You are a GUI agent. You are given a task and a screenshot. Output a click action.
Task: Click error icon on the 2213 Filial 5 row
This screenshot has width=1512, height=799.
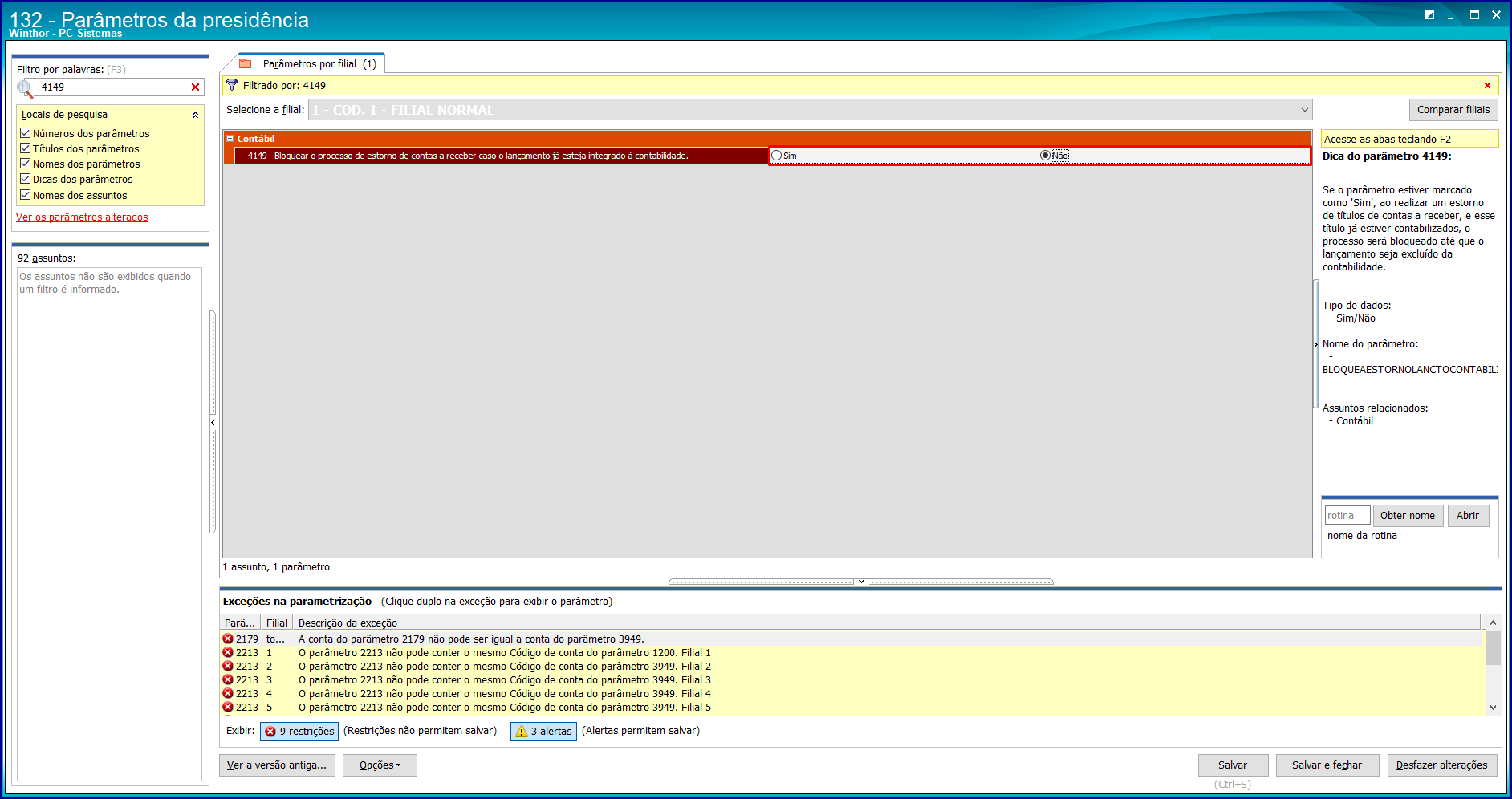click(x=228, y=708)
